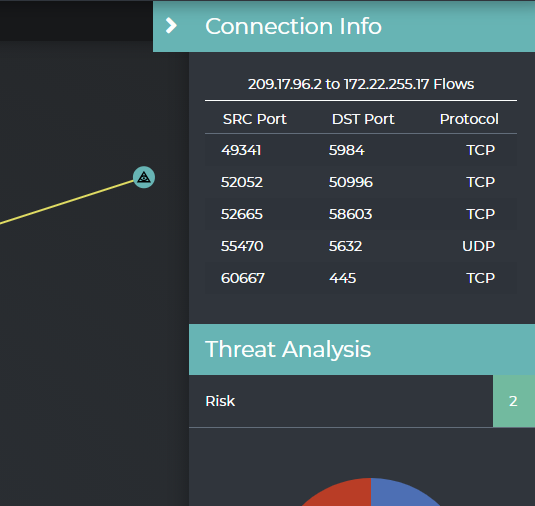The image size is (535, 506).
Task: Select source port 49341 cell
Action: (x=241, y=150)
